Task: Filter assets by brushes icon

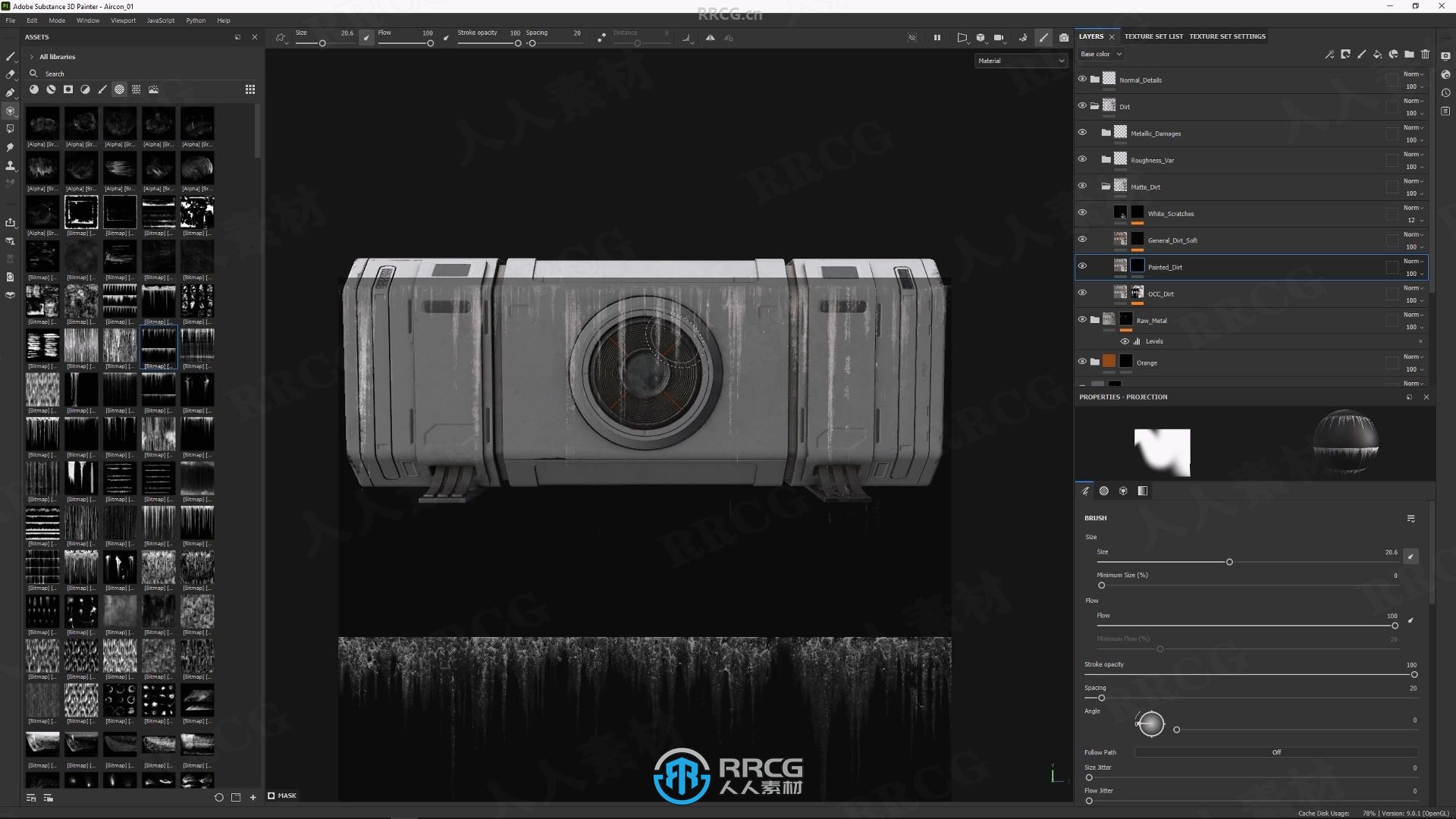Action: click(x=102, y=89)
